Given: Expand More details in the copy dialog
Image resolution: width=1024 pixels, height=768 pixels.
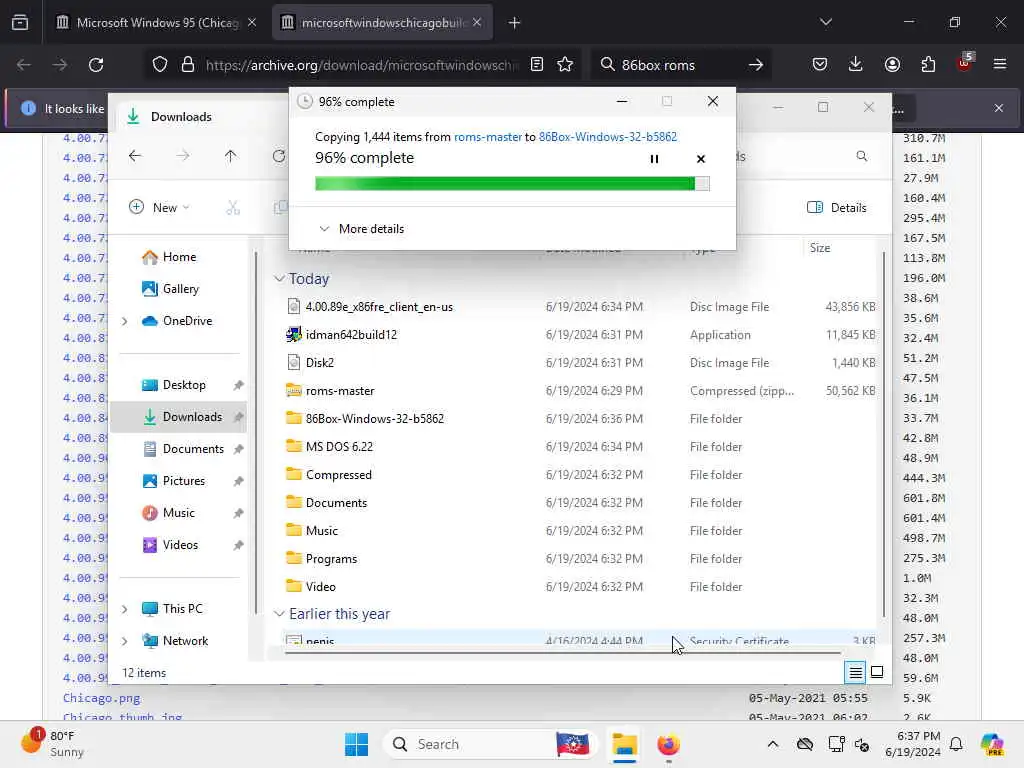Looking at the screenshot, I should (362, 229).
